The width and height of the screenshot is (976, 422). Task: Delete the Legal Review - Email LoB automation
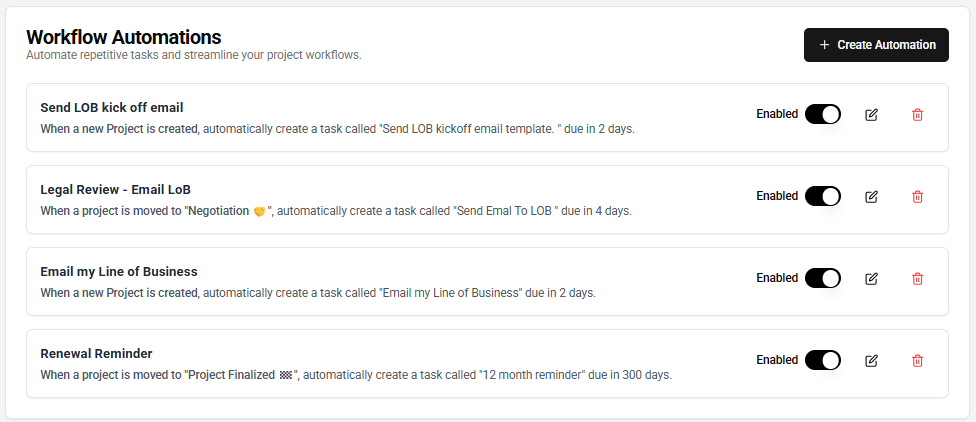[917, 197]
